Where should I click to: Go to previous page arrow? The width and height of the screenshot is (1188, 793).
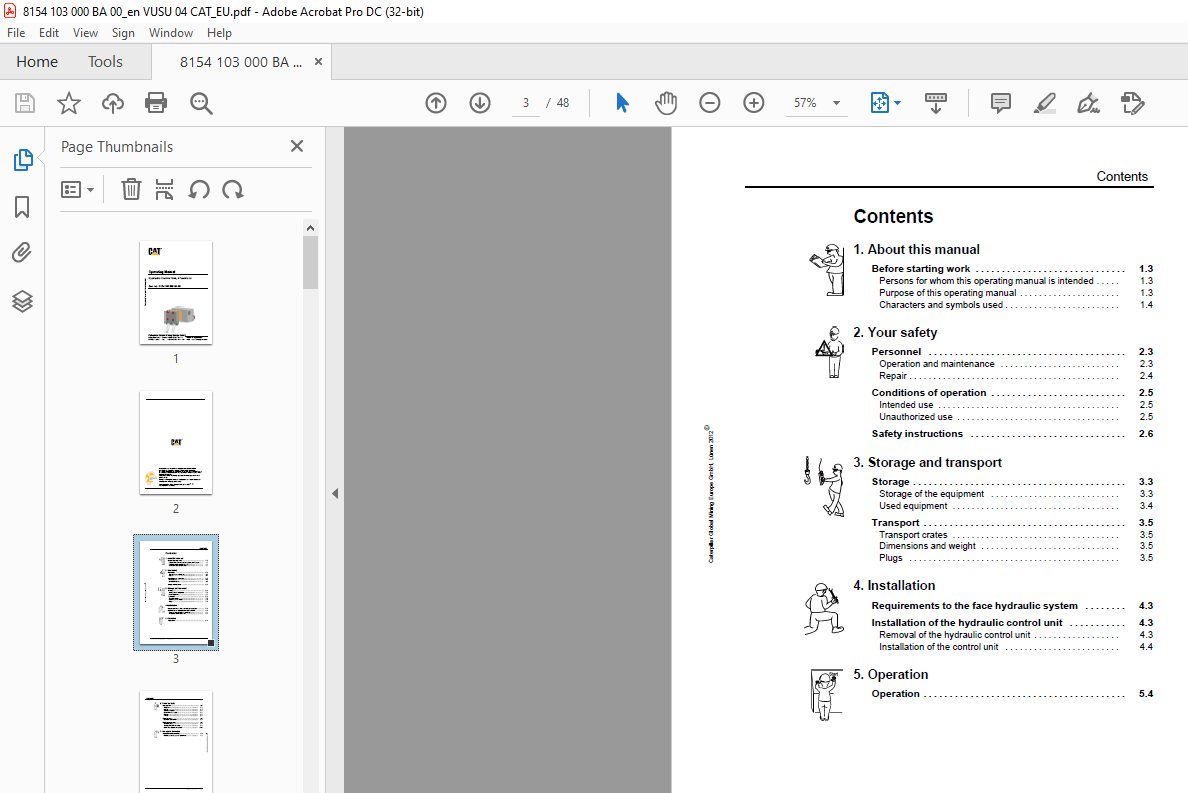tap(436, 103)
